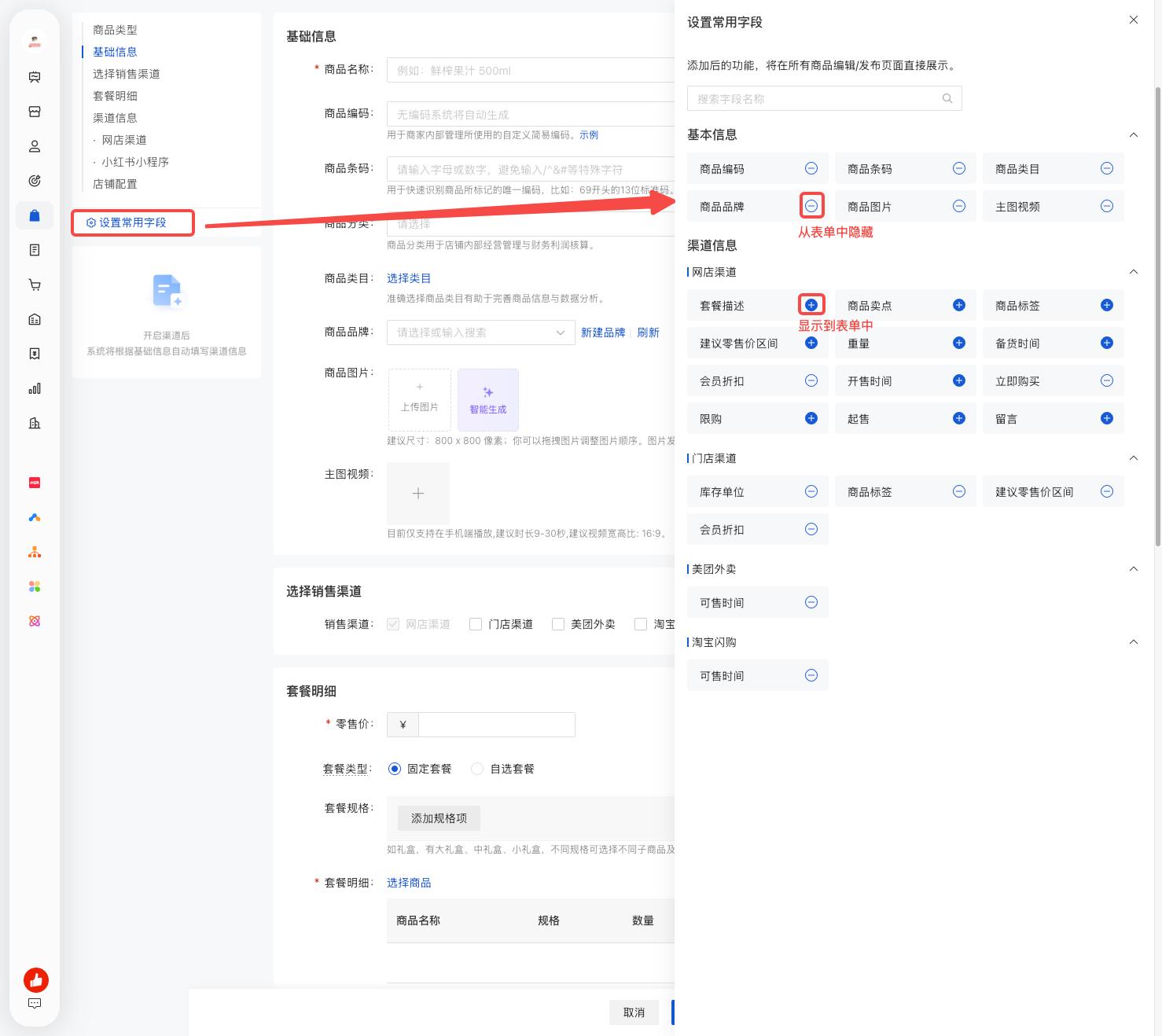This screenshot has width=1162, height=1036.
Task: Remove 库存单位 field via minus icon
Action: tap(811, 491)
